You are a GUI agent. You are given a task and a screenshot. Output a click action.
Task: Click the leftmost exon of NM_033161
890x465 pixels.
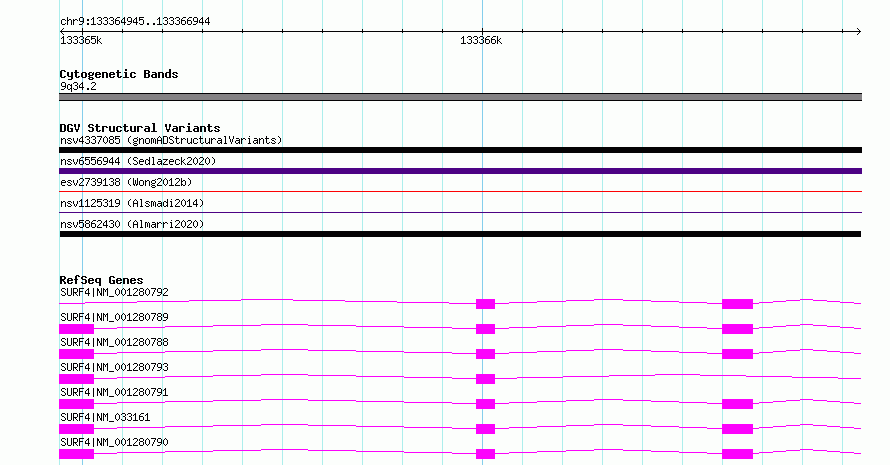pos(77,429)
